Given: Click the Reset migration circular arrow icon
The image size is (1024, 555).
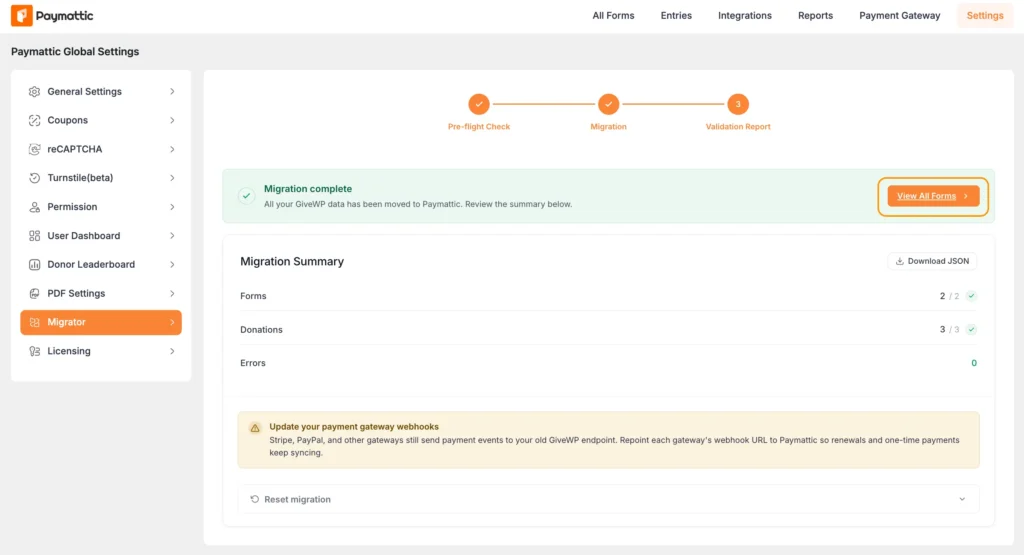Looking at the screenshot, I should [x=255, y=499].
